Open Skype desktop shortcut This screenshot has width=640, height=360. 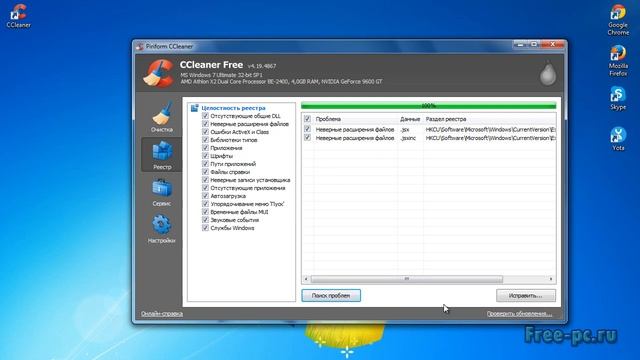(x=618, y=98)
